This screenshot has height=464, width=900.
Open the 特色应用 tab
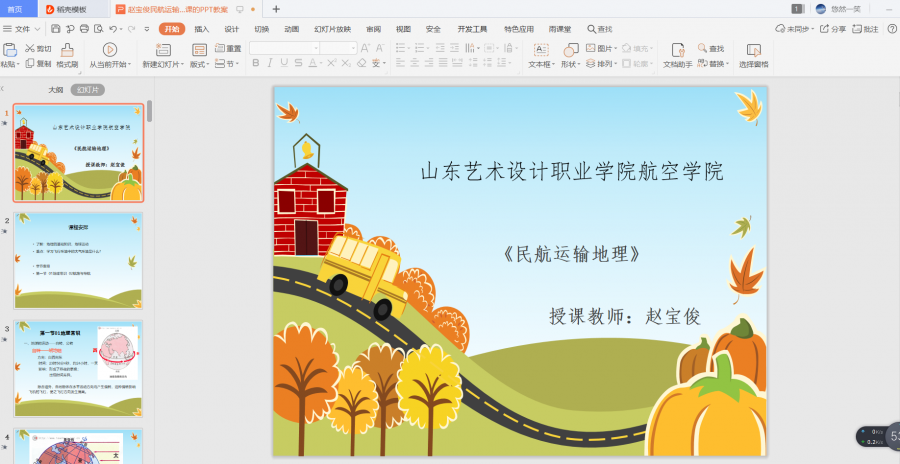click(x=519, y=29)
